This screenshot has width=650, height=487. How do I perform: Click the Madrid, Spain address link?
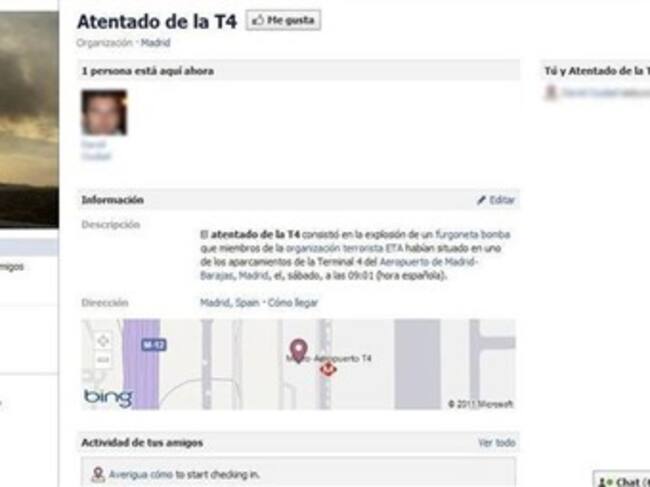[x=230, y=303]
